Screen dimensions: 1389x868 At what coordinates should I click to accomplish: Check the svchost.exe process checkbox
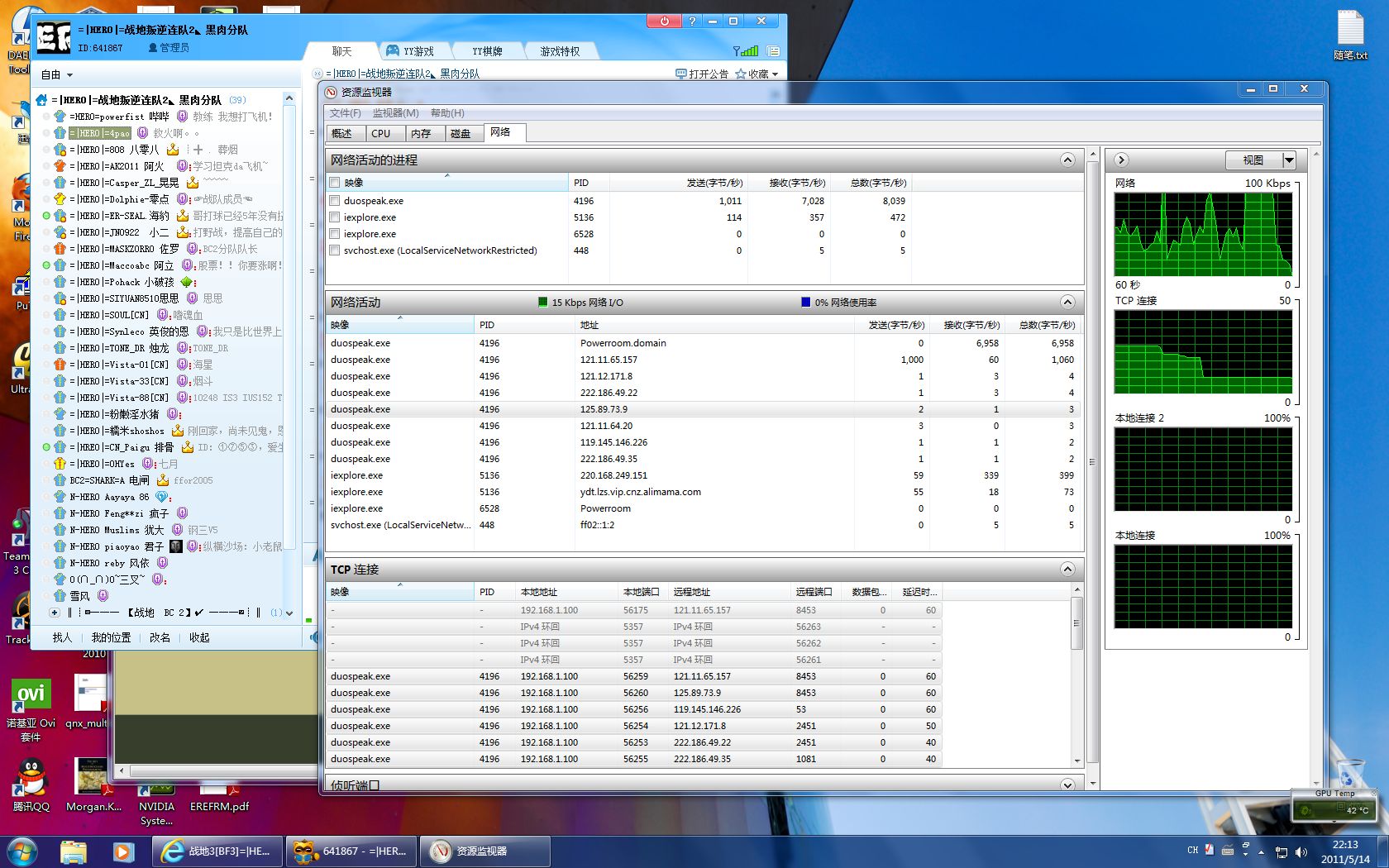(x=335, y=250)
